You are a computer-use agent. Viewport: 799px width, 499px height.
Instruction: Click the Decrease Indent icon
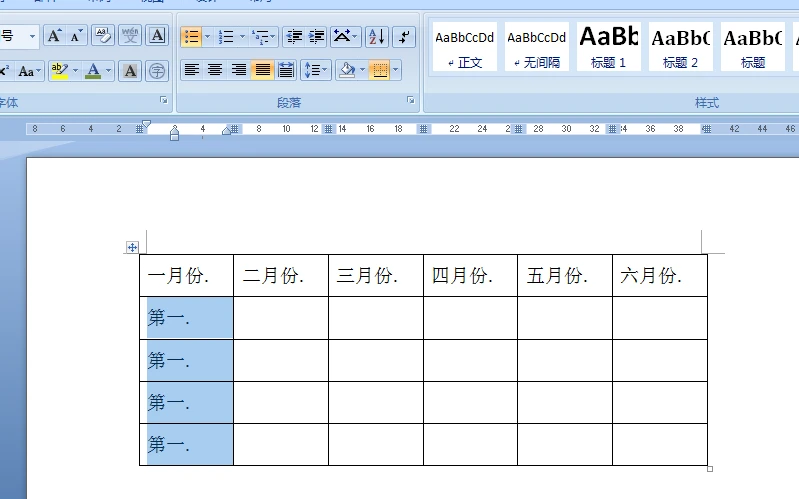coord(294,37)
